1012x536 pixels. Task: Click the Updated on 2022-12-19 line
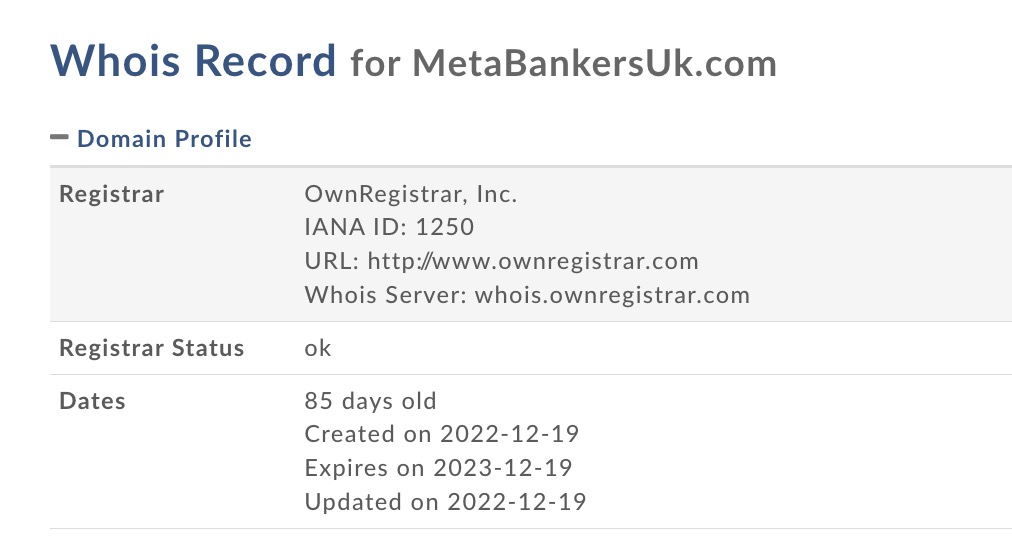pos(445,500)
